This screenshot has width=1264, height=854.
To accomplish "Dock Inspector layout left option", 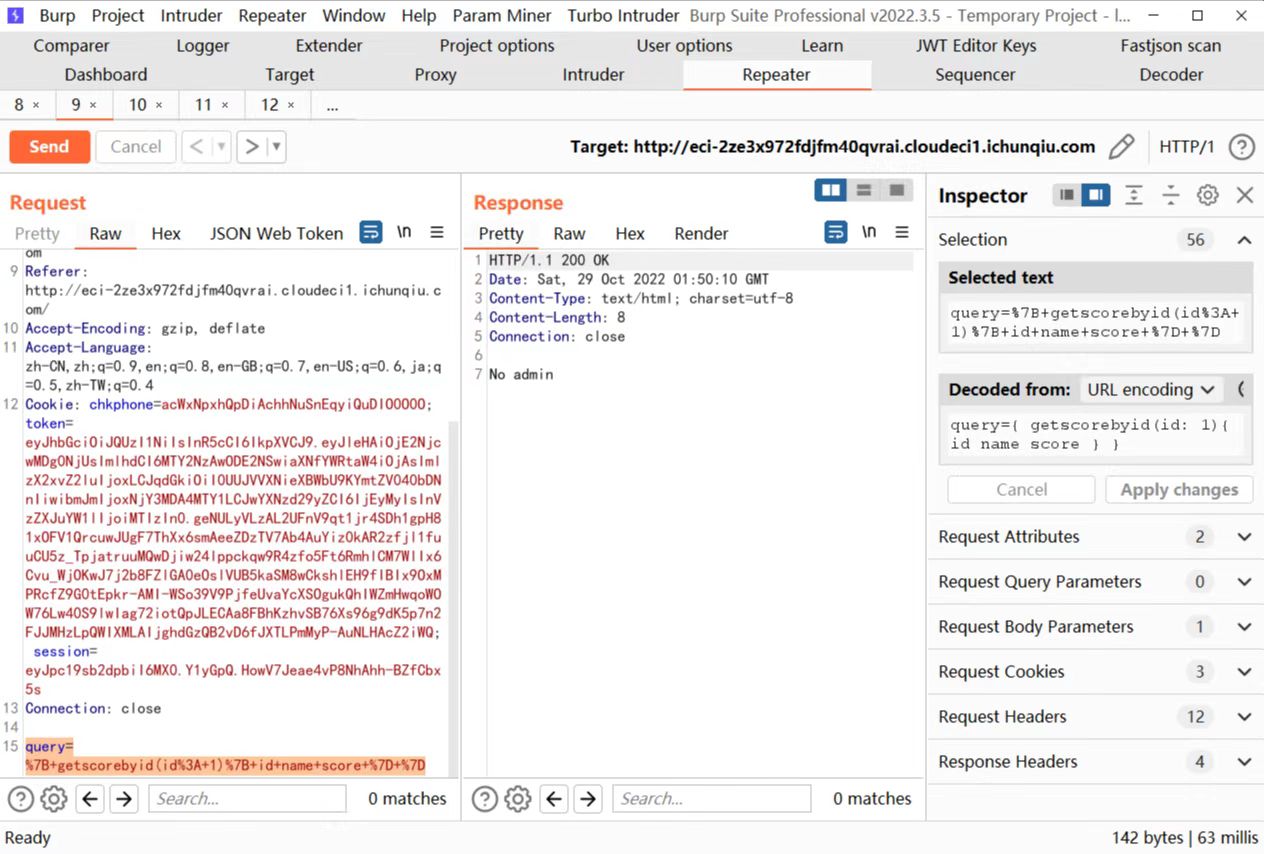I will click(1067, 195).
